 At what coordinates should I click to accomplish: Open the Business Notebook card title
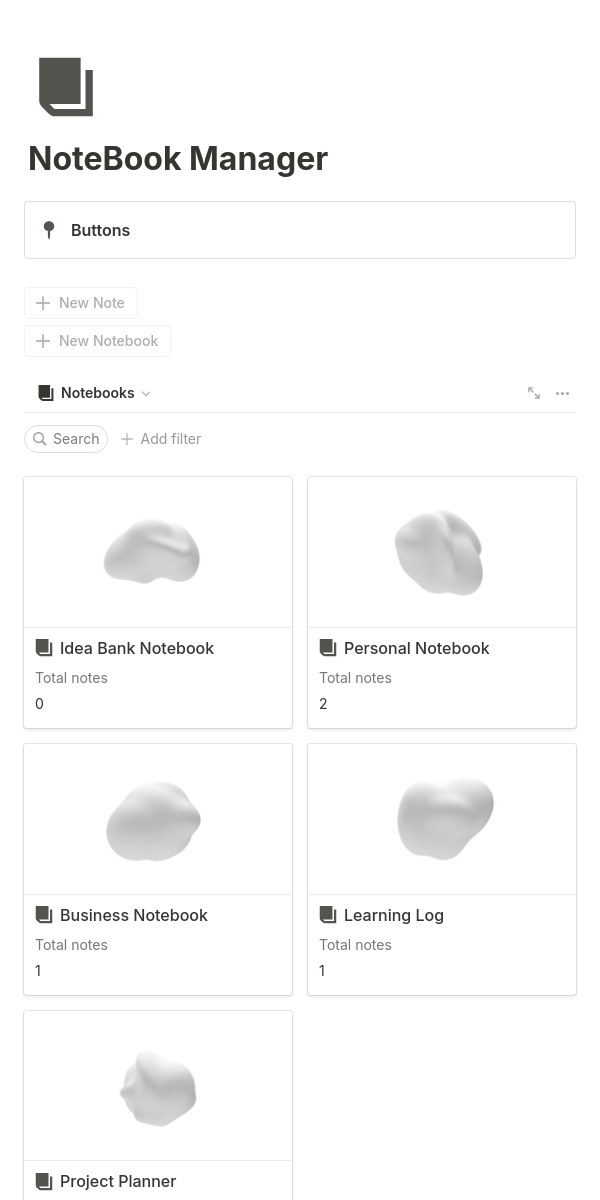(133, 915)
